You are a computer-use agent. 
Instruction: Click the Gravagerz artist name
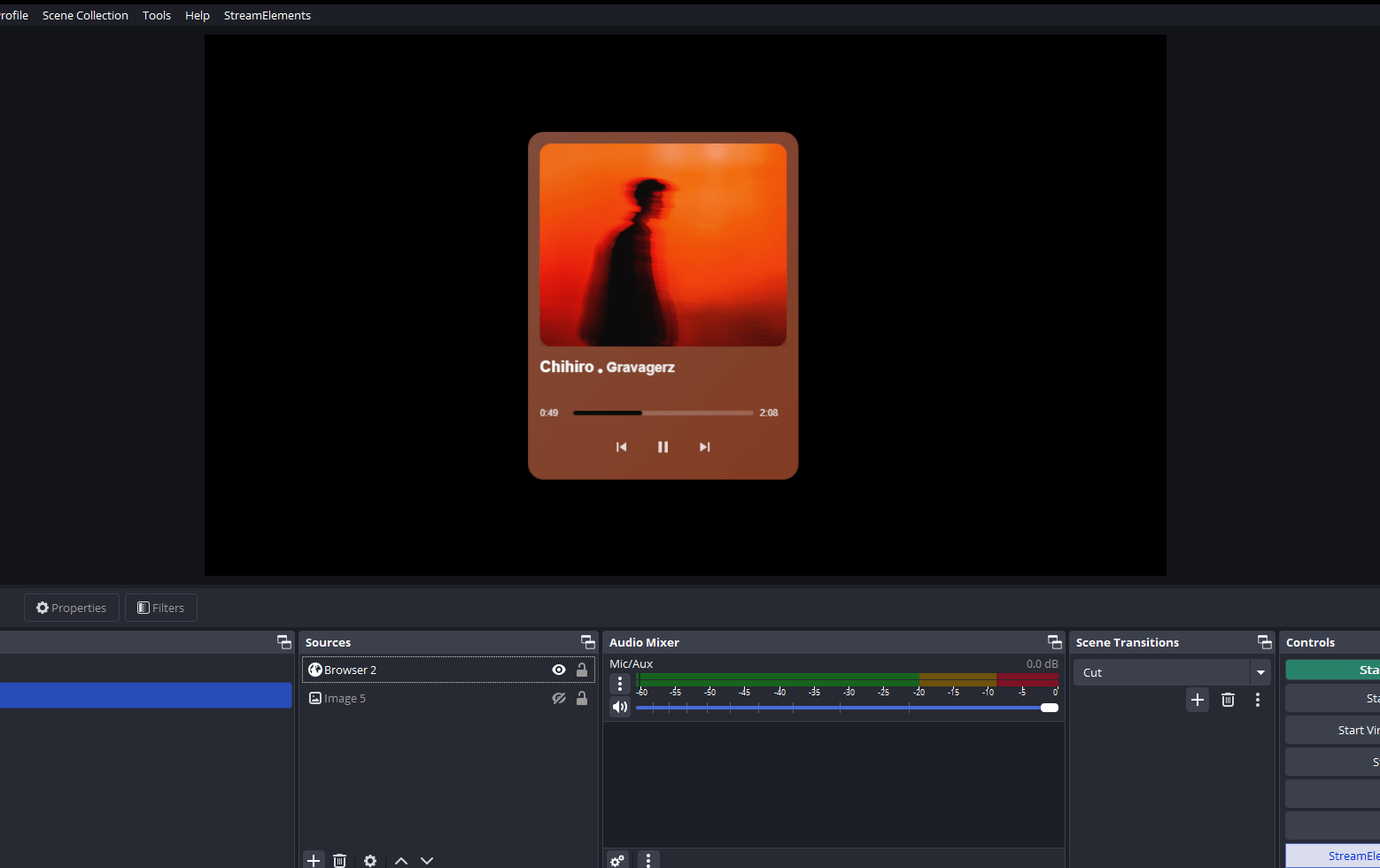pos(640,368)
